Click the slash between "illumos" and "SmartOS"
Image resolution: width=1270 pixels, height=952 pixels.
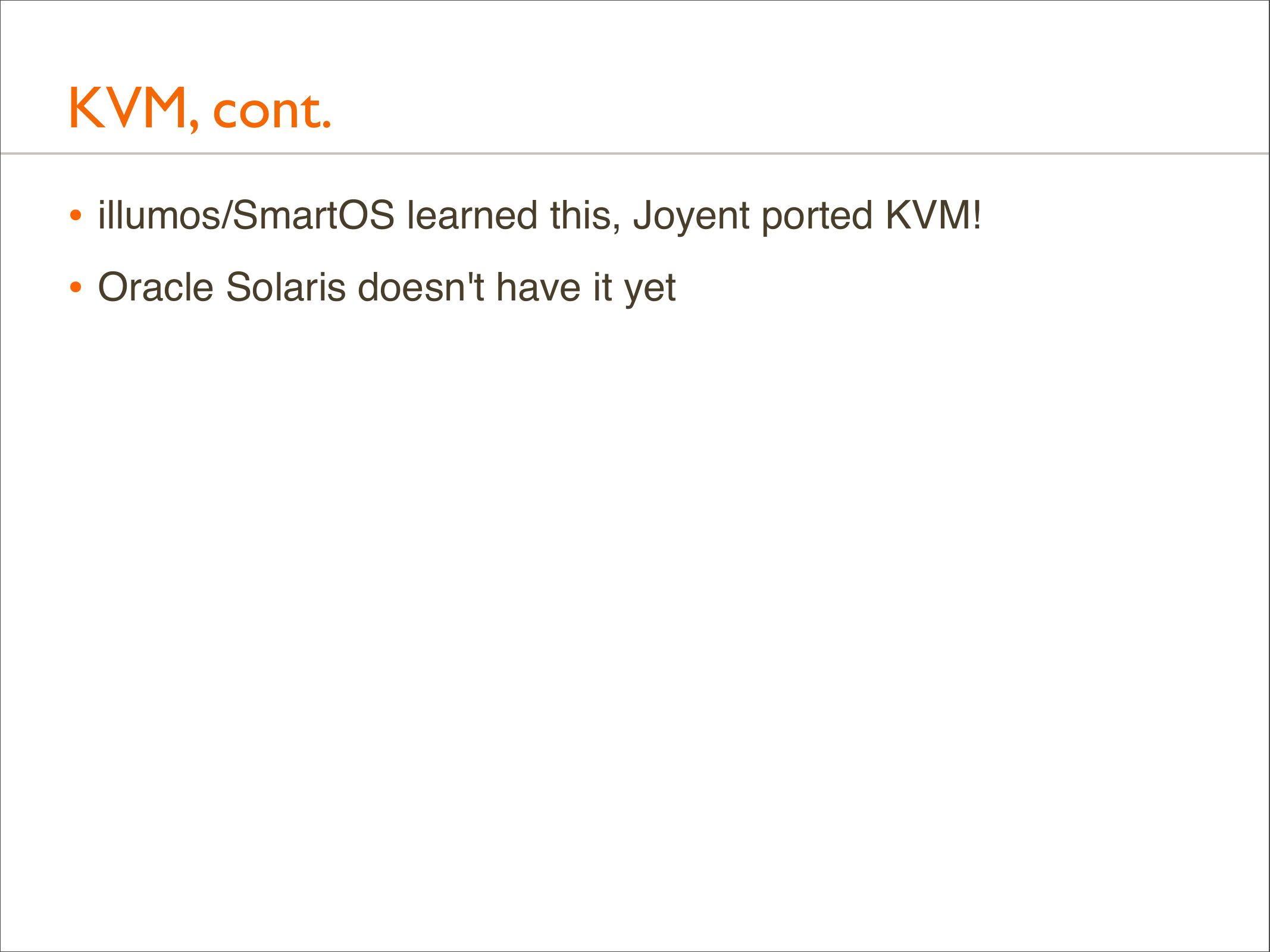[x=226, y=215]
